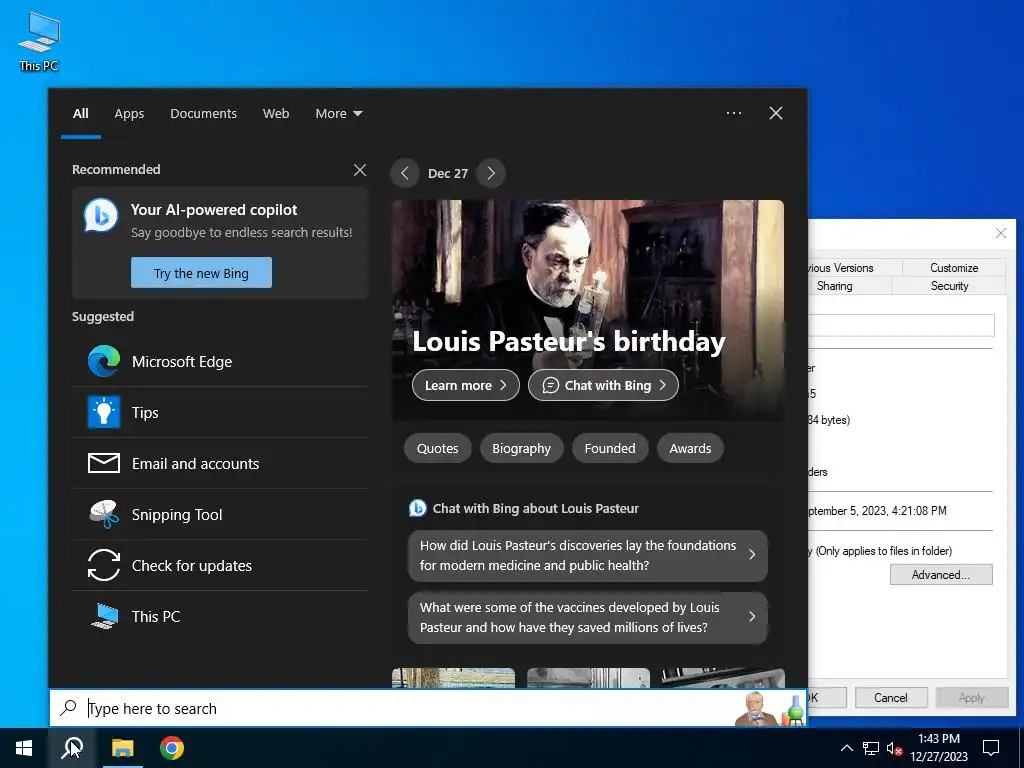Select the Quotes chip

[x=438, y=449]
